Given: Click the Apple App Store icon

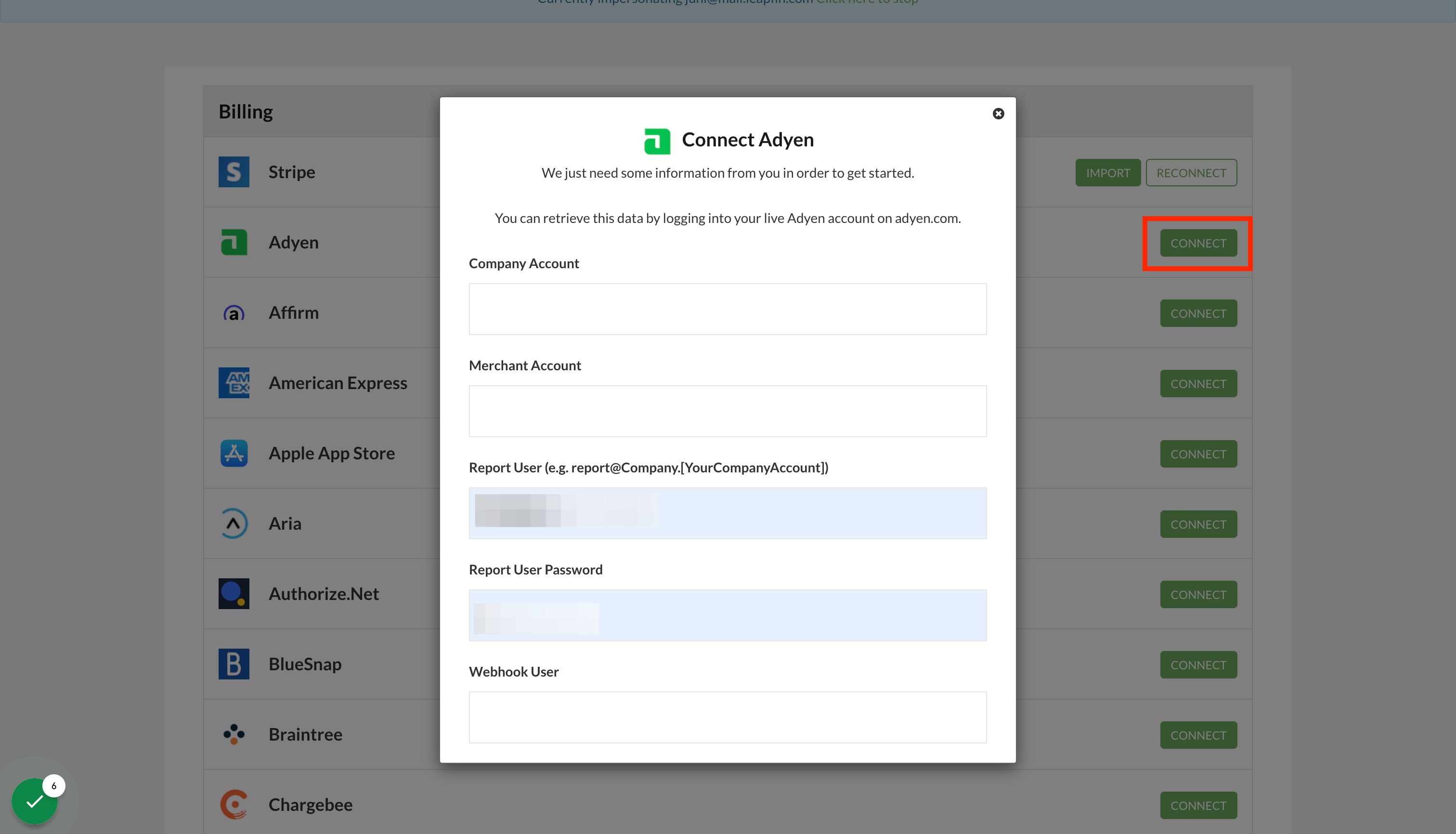Looking at the screenshot, I should pyautogui.click(x=234, y=453).
